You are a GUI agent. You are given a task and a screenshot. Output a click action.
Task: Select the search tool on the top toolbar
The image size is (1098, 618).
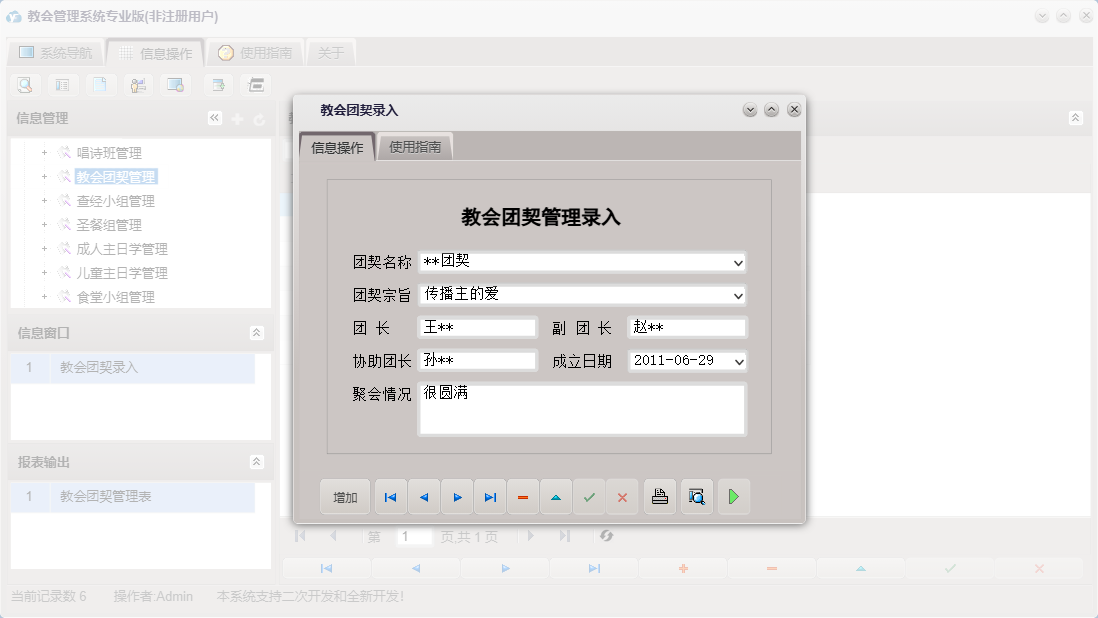pos(22,85)
